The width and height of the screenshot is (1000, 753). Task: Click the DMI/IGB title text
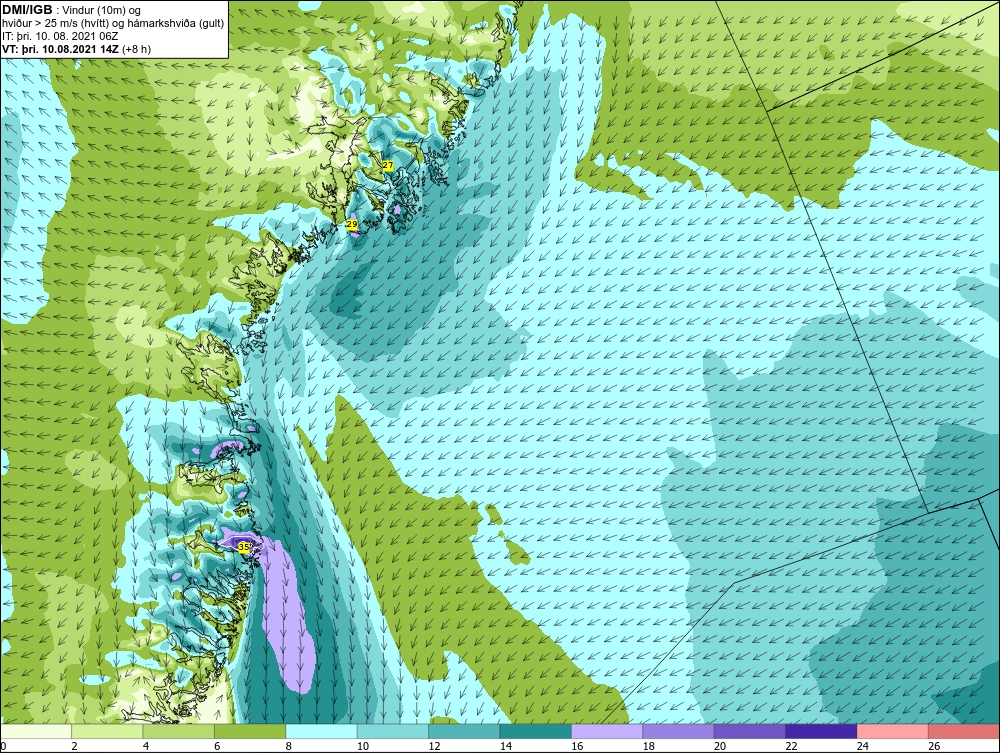pos(29,10)
